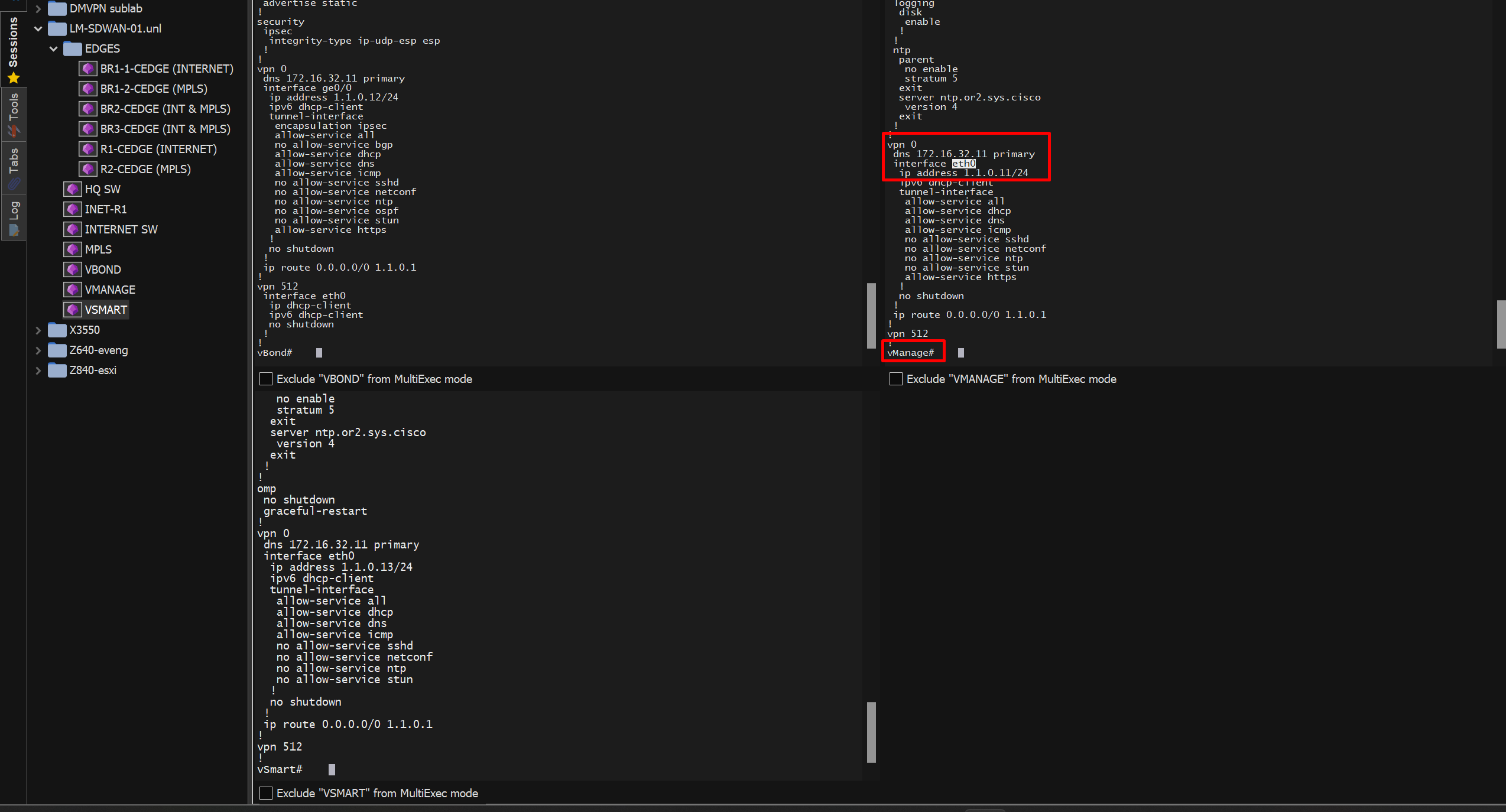This screenshot has width=1506, height=812.
Task: Click the BR2-CEDGE (INT & MPLS) session icon
Action: click(x=87, y=109)
